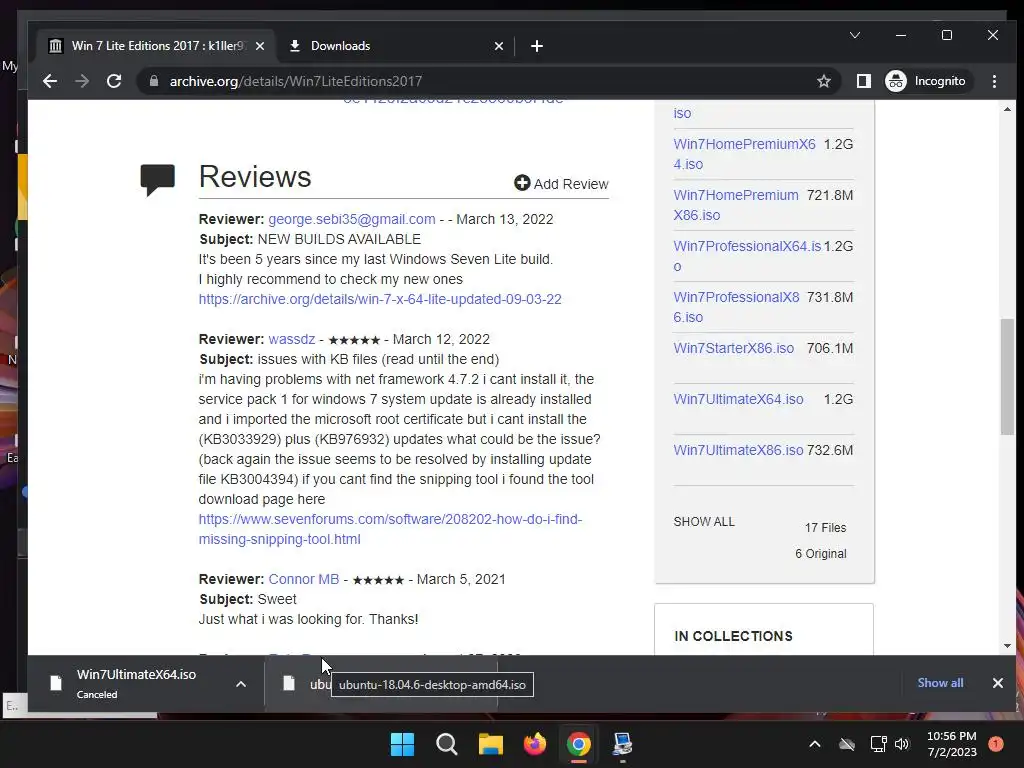Open the tab search chevron in title bar

pos(855,35)
